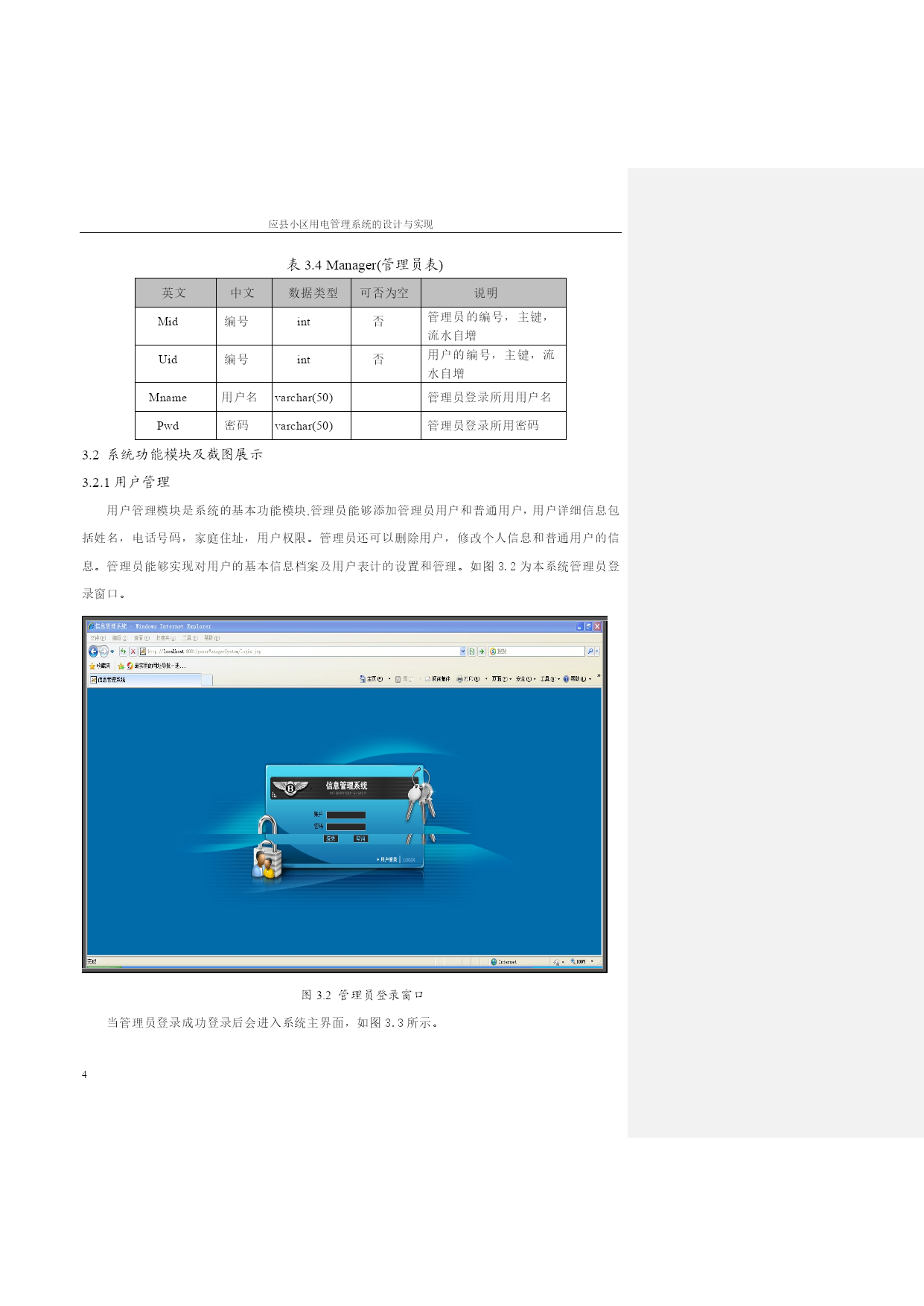The width and height of the screenshot is (924, 1306).
Task: Click the red stop-loading X icon
Action: click(x=133, y=652)
